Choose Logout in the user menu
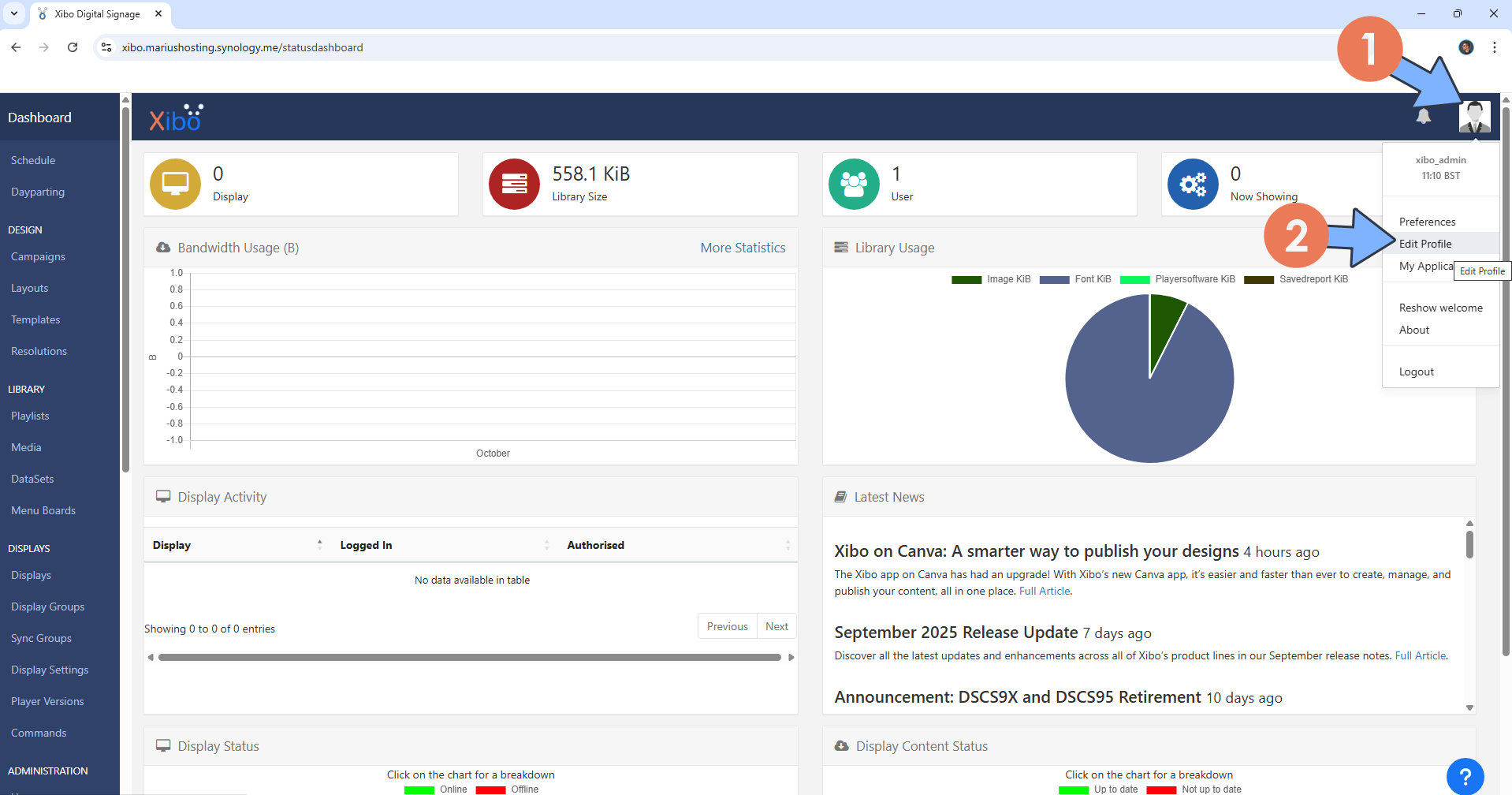The width and height of the screenshot is (1512, 795). click(1416, 371)
